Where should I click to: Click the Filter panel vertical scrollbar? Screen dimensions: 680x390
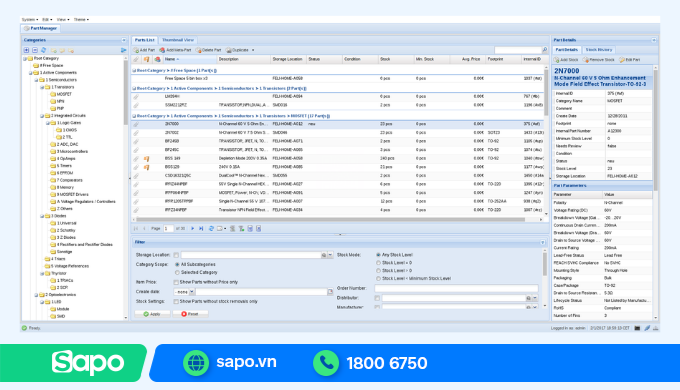(x=545, y=263)
